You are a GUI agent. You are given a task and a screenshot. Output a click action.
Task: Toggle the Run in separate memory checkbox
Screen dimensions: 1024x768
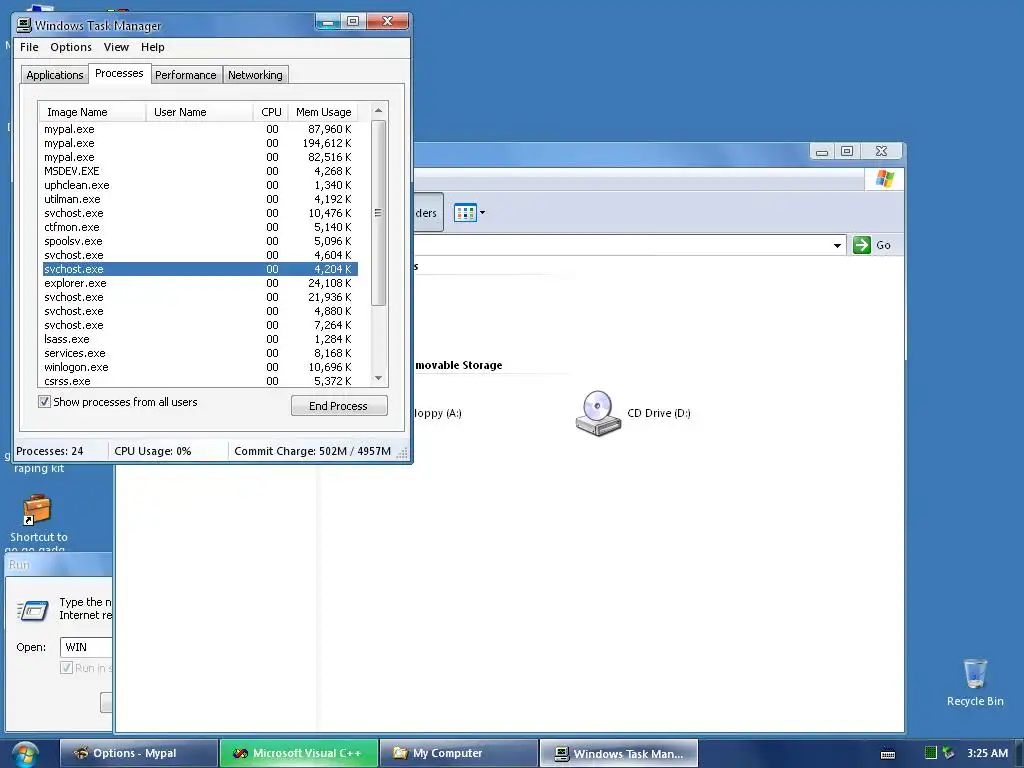pos(66,667)
